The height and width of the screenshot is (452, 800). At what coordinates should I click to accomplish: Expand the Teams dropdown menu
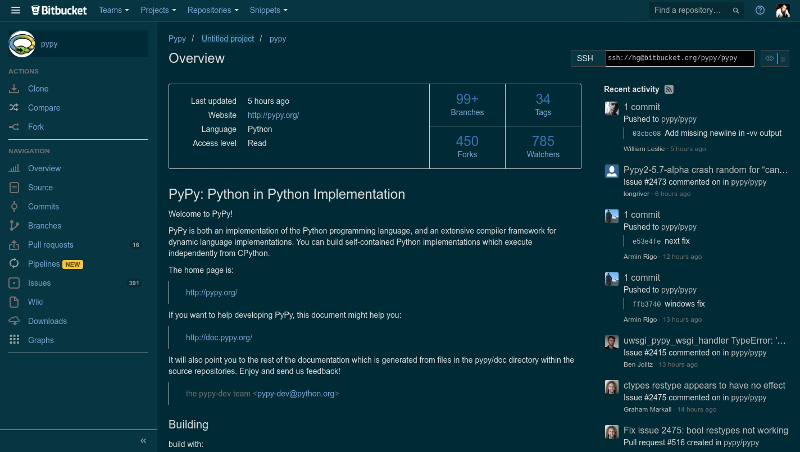pos(114,10)
